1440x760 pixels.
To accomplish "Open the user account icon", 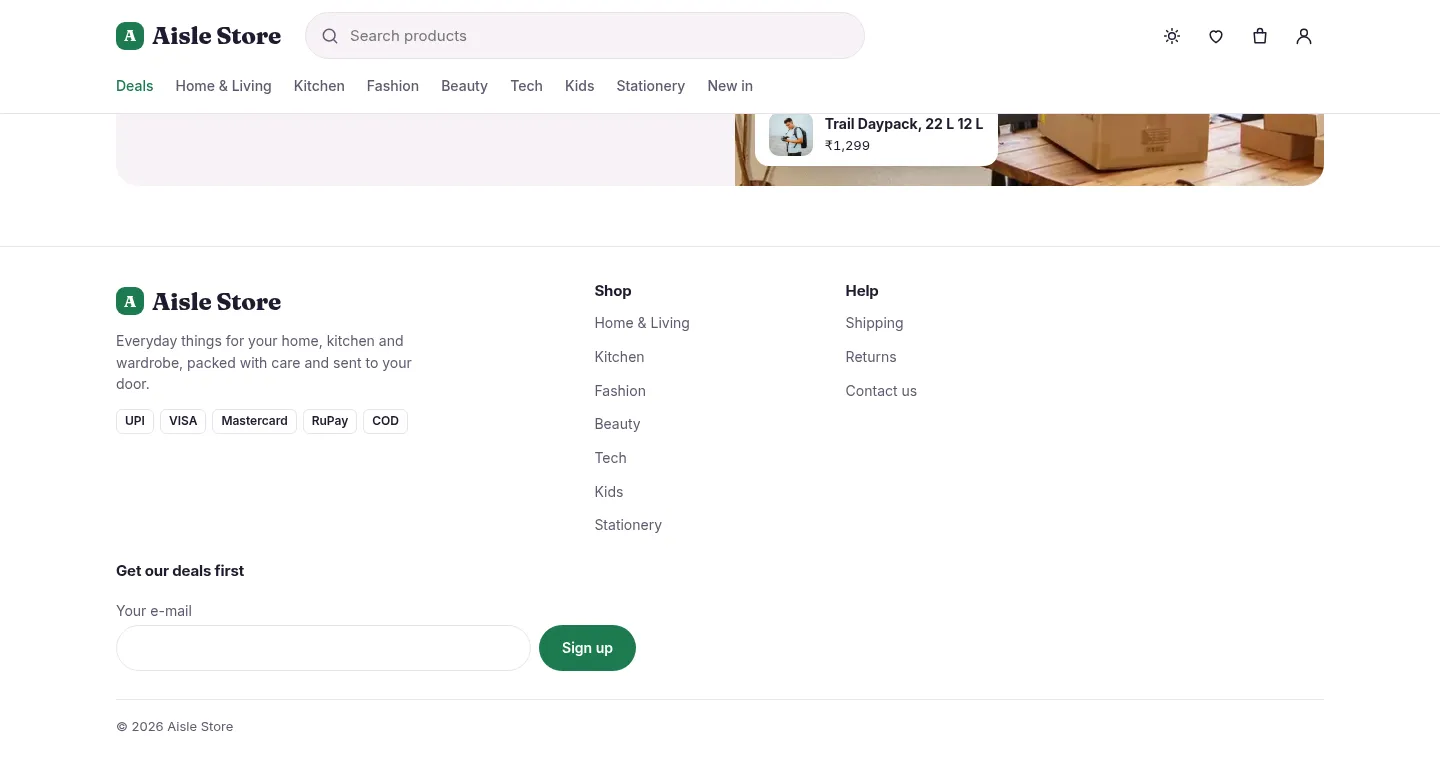I will (x=1304, y=36).
